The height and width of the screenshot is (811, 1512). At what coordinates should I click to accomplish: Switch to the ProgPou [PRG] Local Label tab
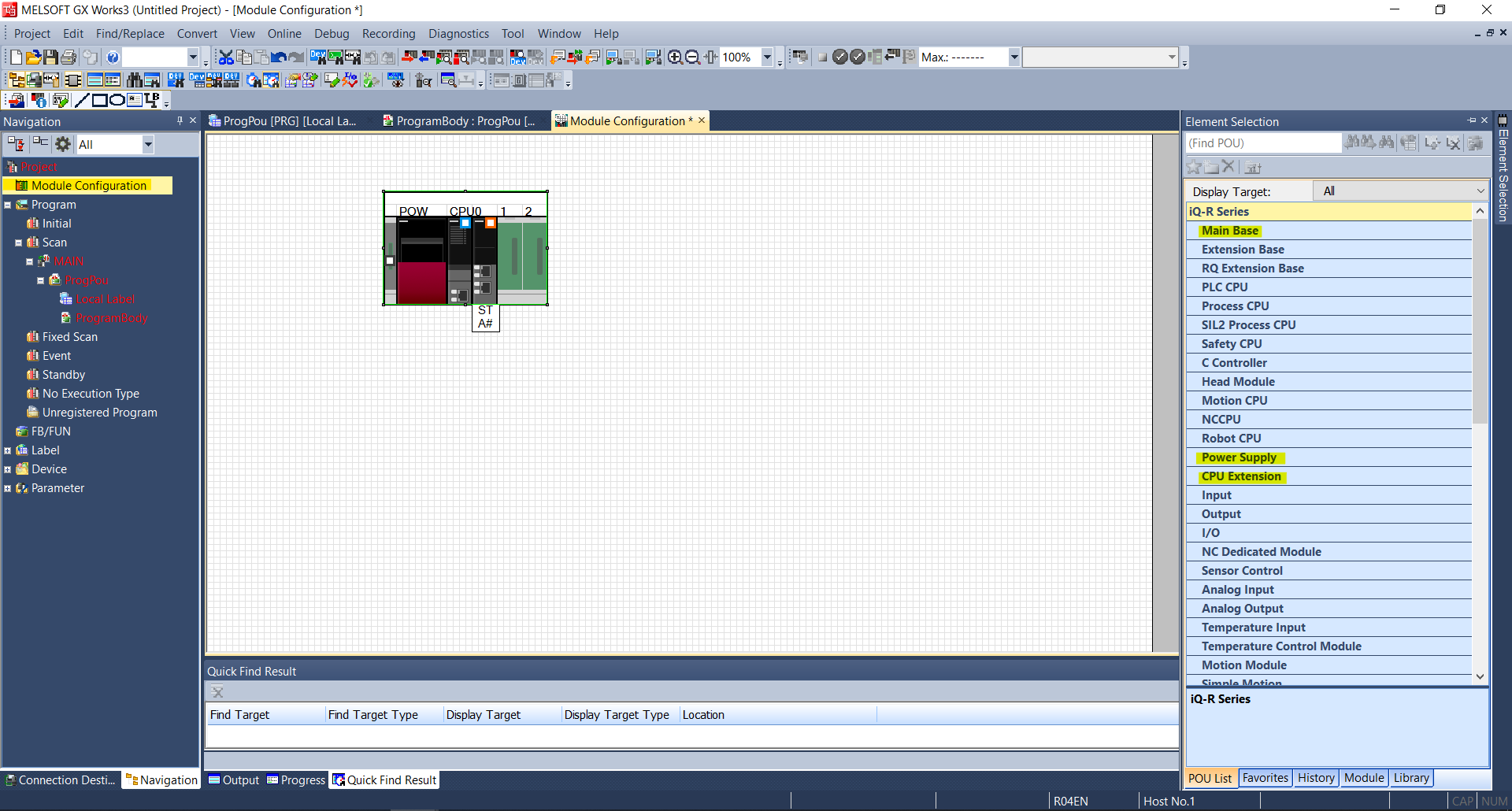point(282,120)
